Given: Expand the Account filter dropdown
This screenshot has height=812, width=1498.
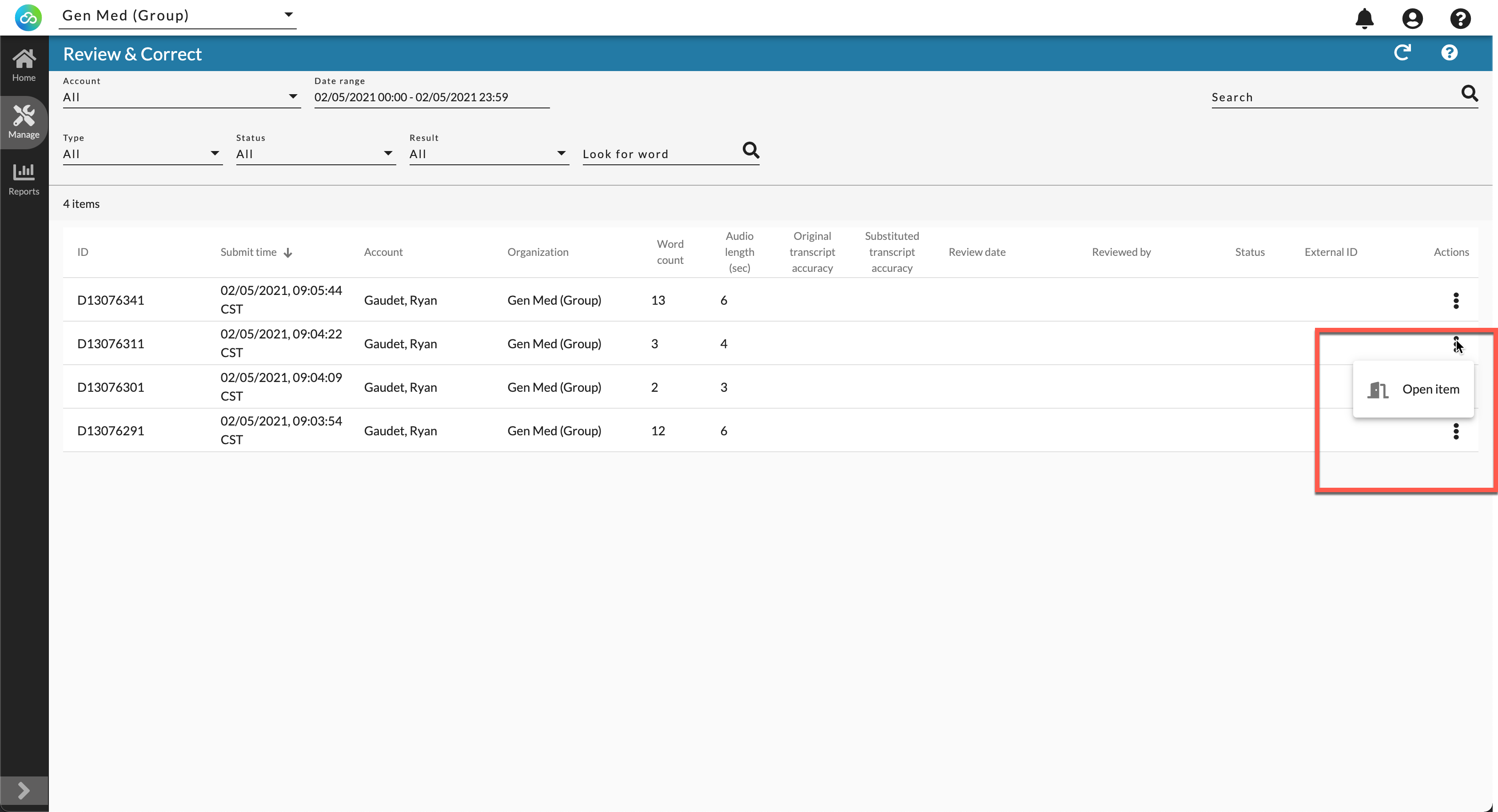Looking at the screenshot, I should (181, 96).
